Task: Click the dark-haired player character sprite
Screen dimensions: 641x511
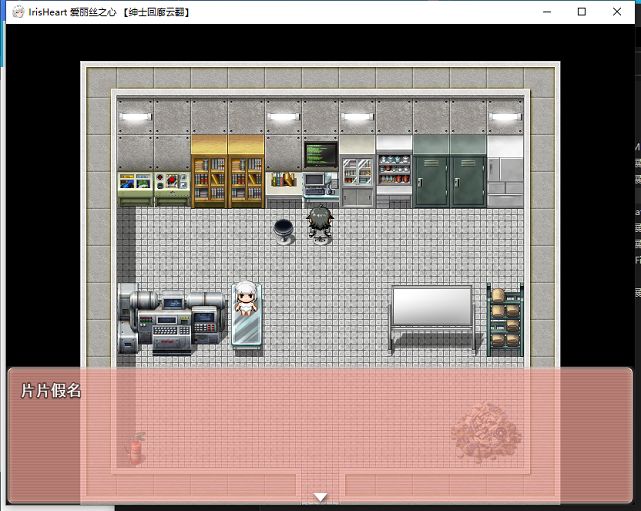Action: tap(319, 224)
